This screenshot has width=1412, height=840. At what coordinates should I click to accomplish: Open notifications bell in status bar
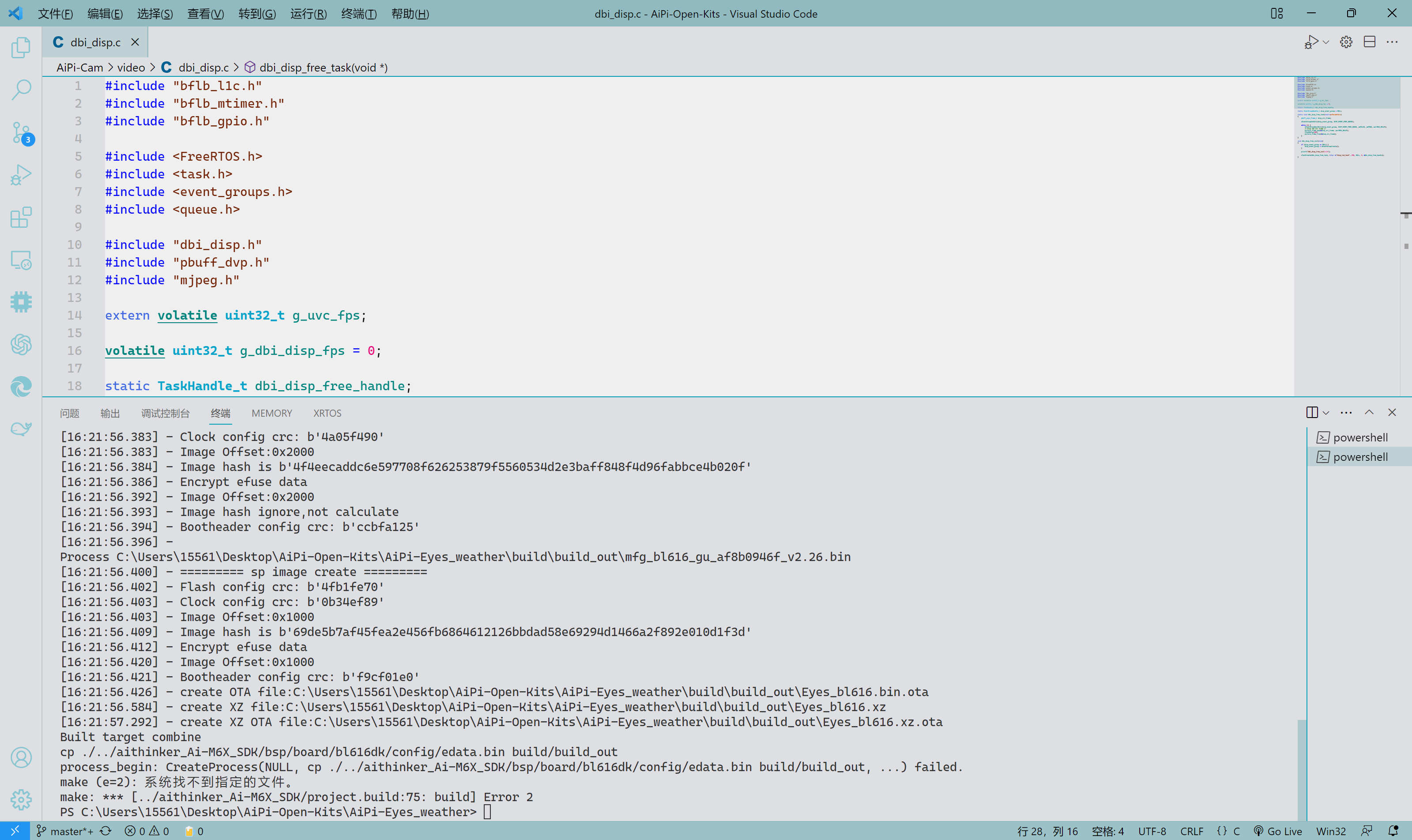pos(1393,831)
